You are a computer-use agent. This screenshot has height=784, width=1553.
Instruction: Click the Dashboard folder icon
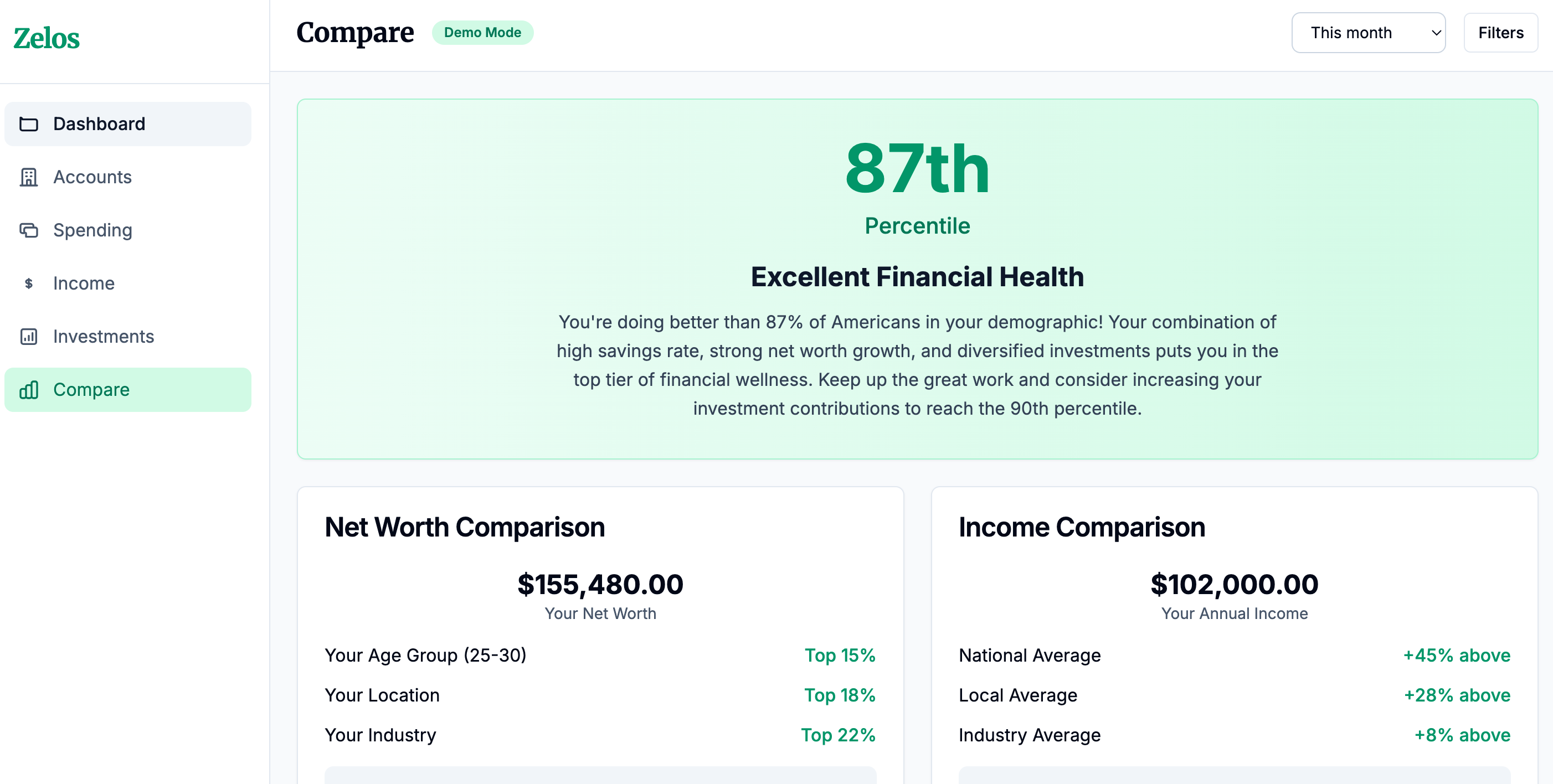tap(28, 124)
